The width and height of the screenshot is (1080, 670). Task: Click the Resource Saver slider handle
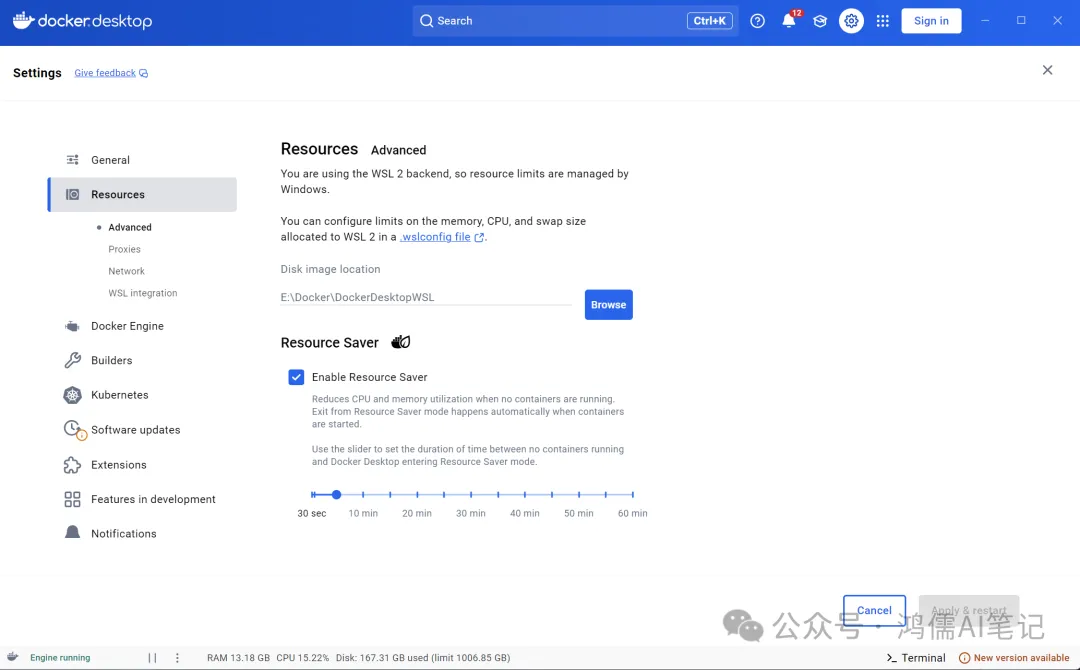[x=336, y=494]
